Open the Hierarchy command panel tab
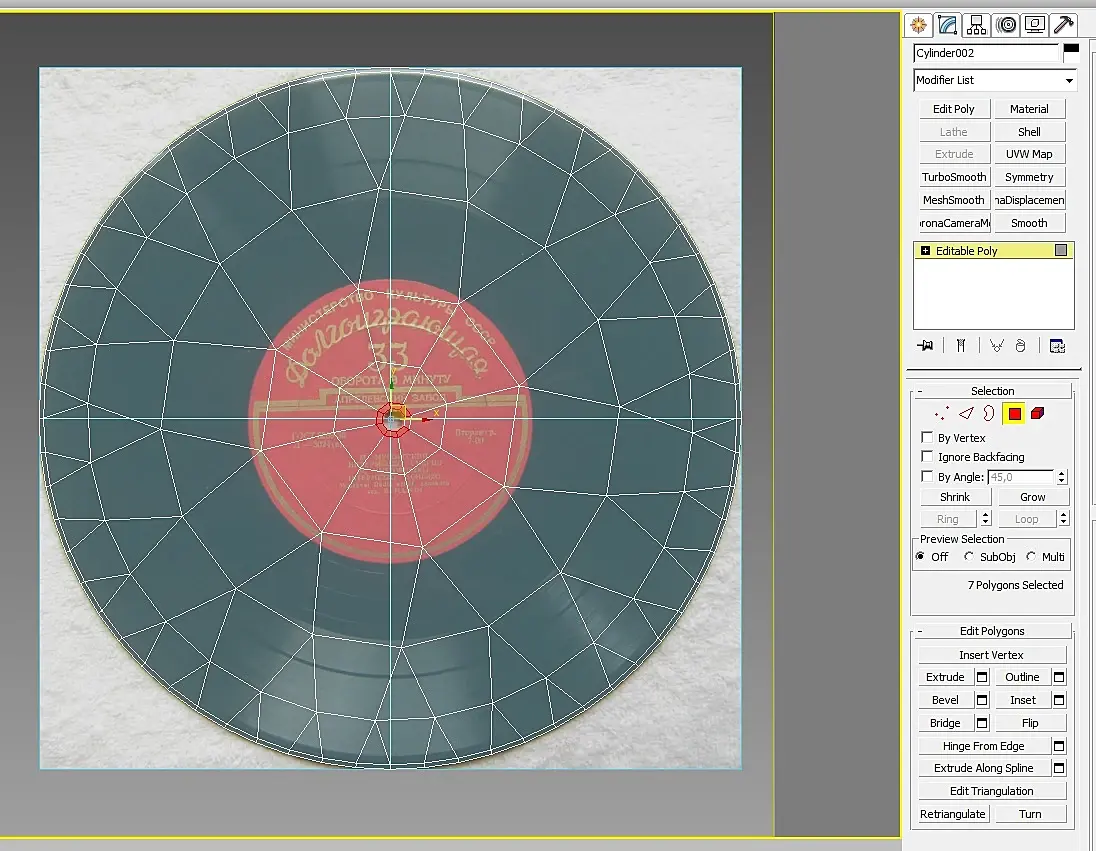This screenshot has width=1096, height=851. tap(977, 25)
